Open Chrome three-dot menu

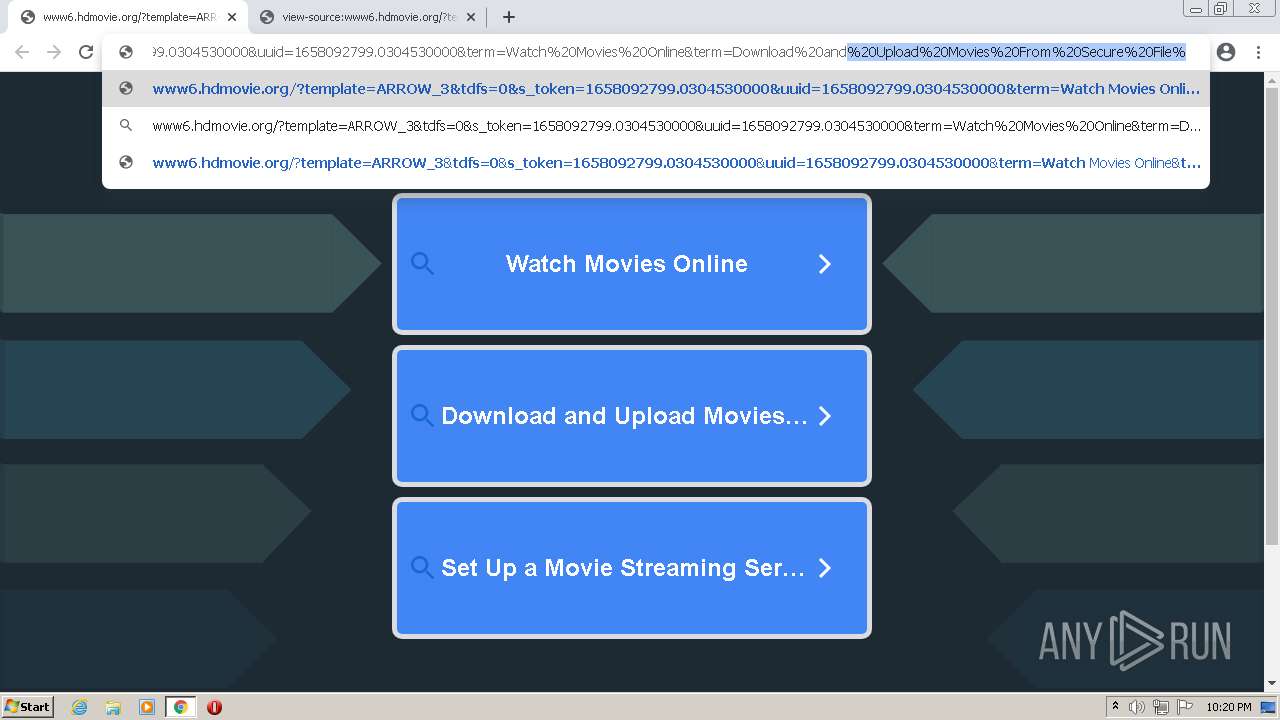click(1258, 52)
